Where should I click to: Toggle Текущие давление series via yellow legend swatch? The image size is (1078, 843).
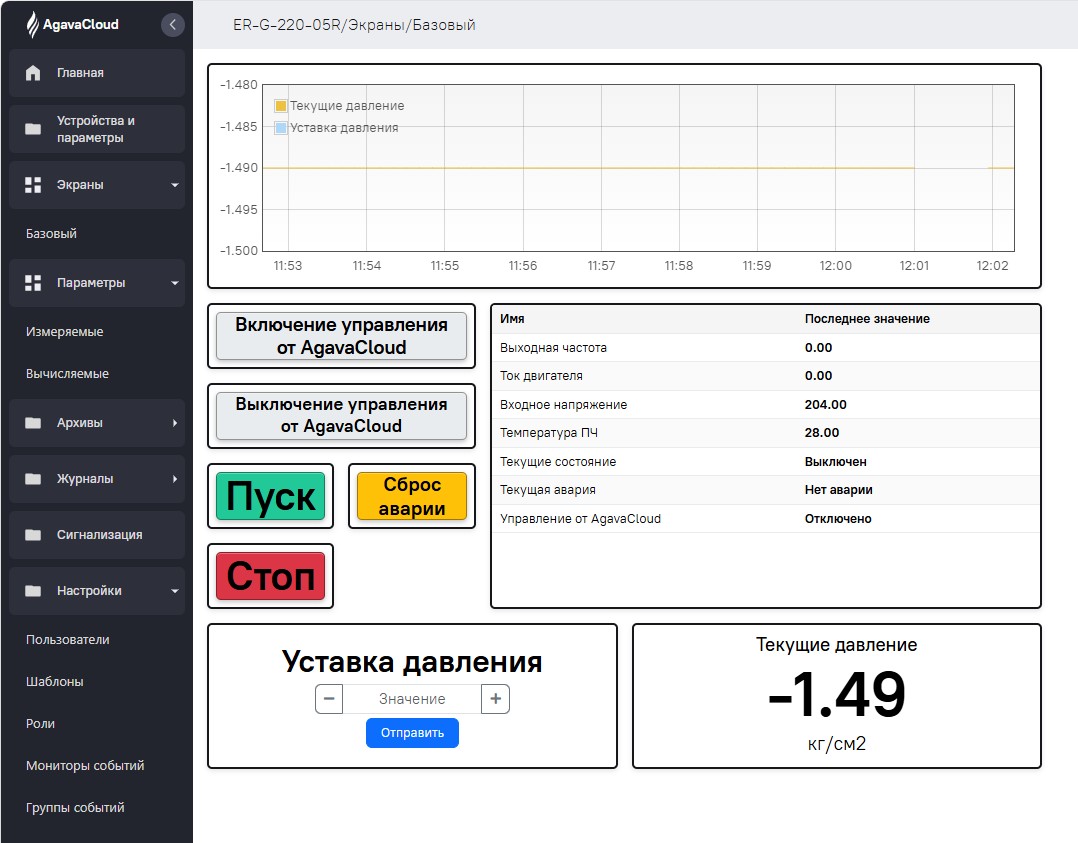point(280,106)
